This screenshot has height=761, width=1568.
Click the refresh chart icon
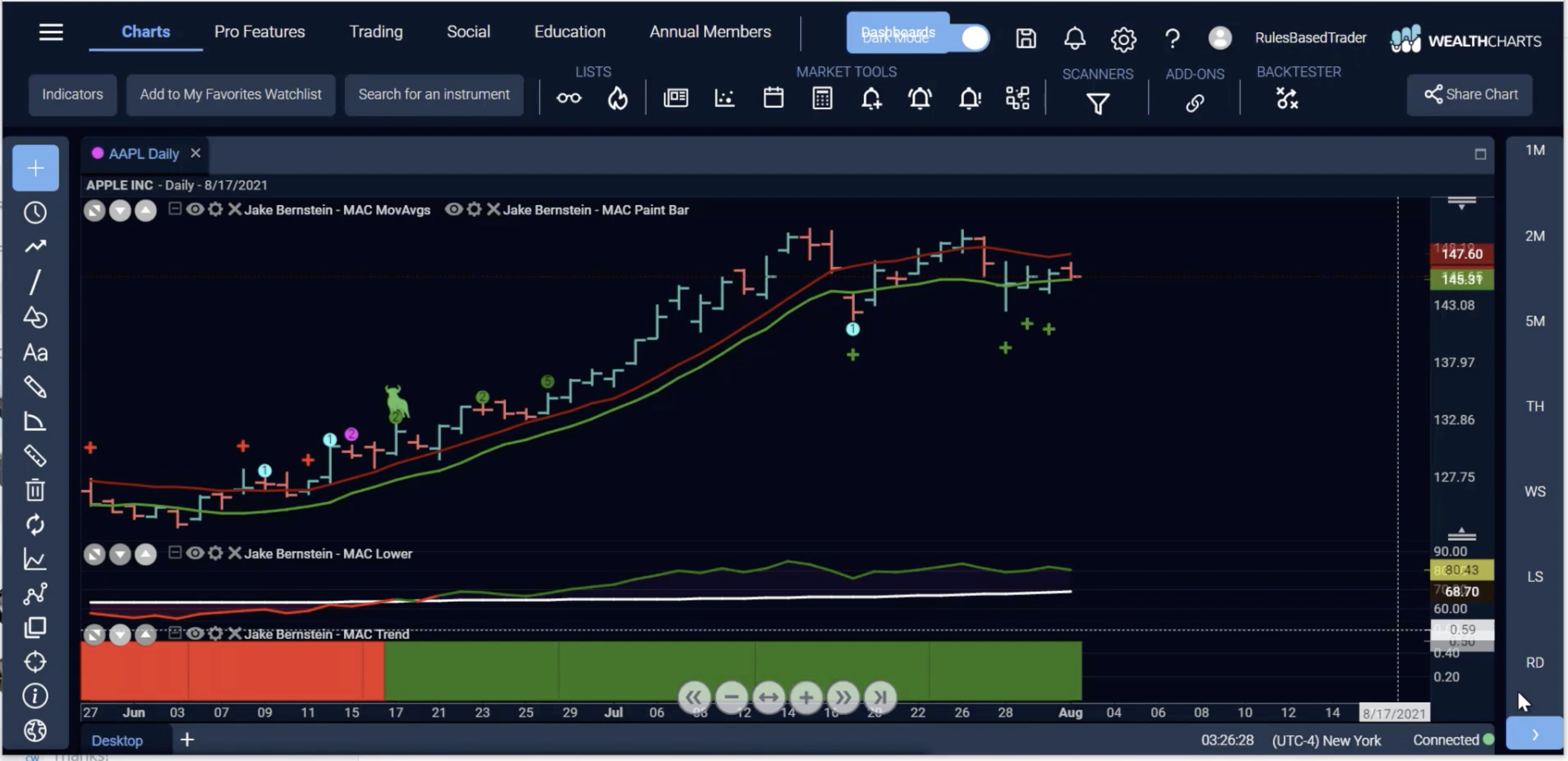[x=35, y=525]
